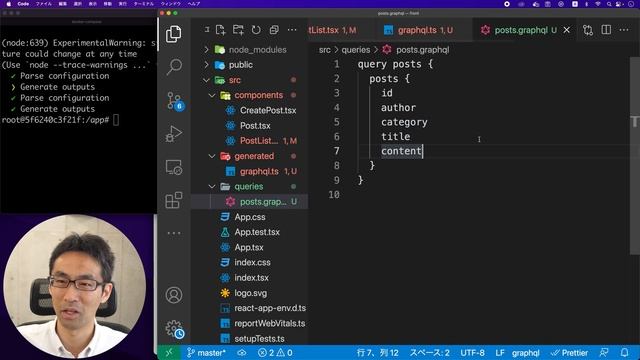Change language mode graphql in status bar
Viewport: 640px width, 360px height.
tap(526, 353)
